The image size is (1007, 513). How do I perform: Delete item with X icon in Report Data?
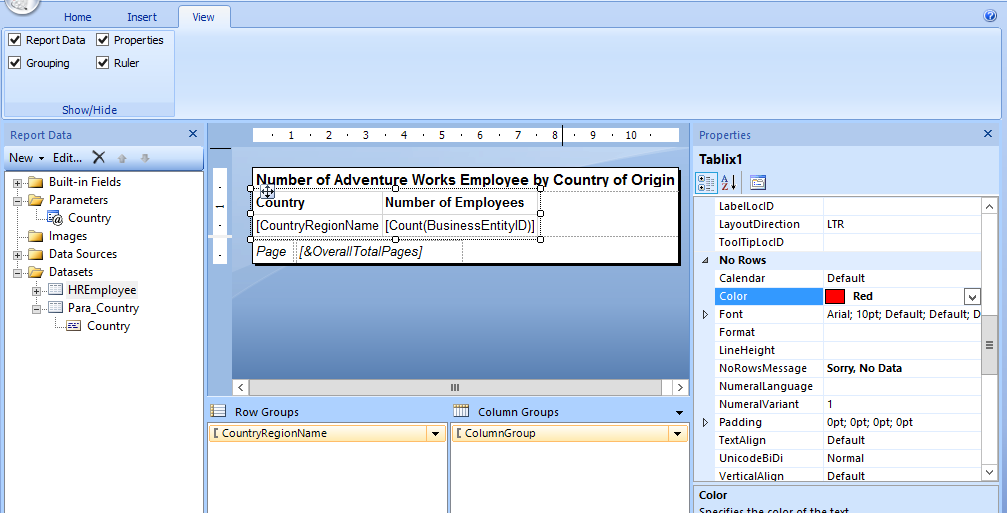98,157
